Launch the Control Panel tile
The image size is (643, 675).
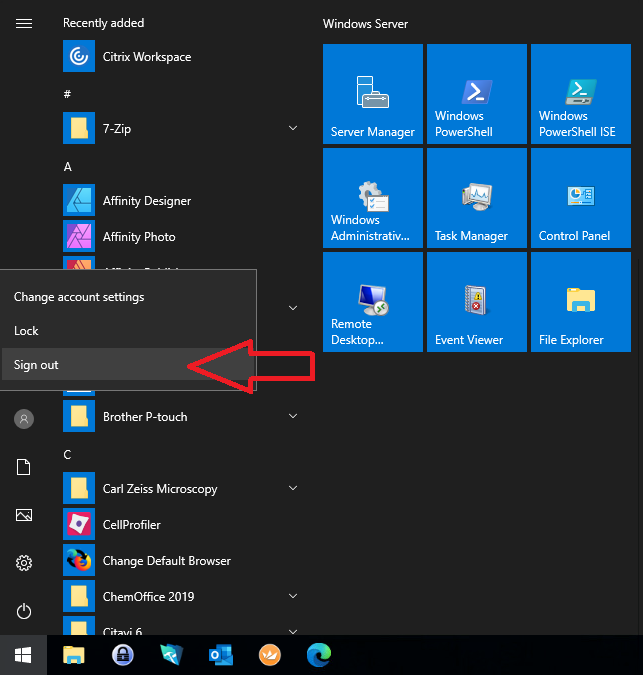[580, 198]
